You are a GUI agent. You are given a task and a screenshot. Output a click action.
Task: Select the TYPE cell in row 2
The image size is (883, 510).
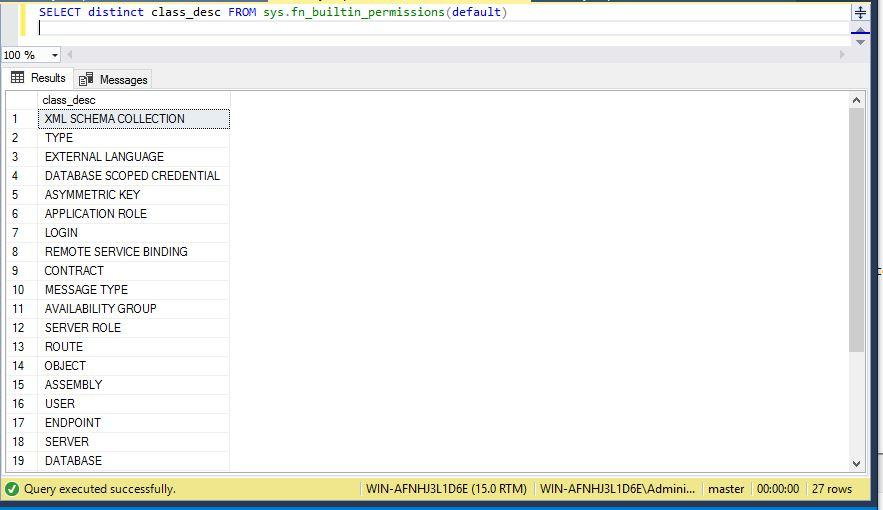(x=133, y=138)
